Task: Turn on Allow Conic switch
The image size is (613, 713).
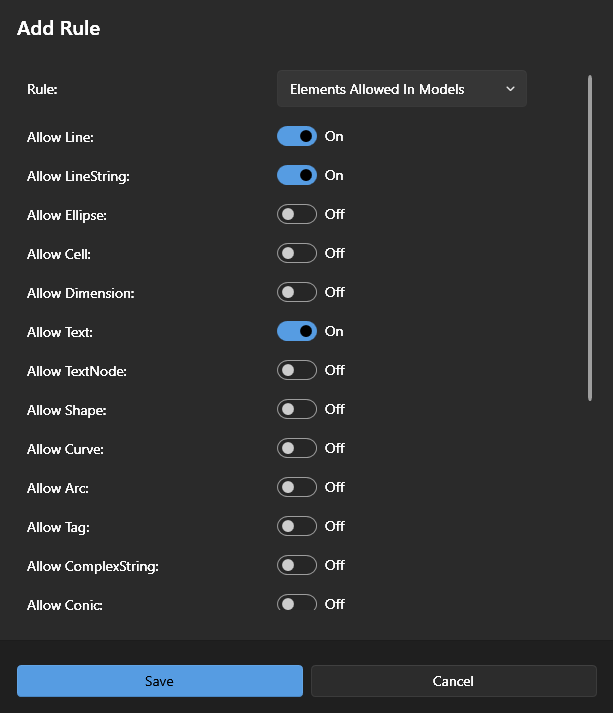Action: tap(297, 603)
